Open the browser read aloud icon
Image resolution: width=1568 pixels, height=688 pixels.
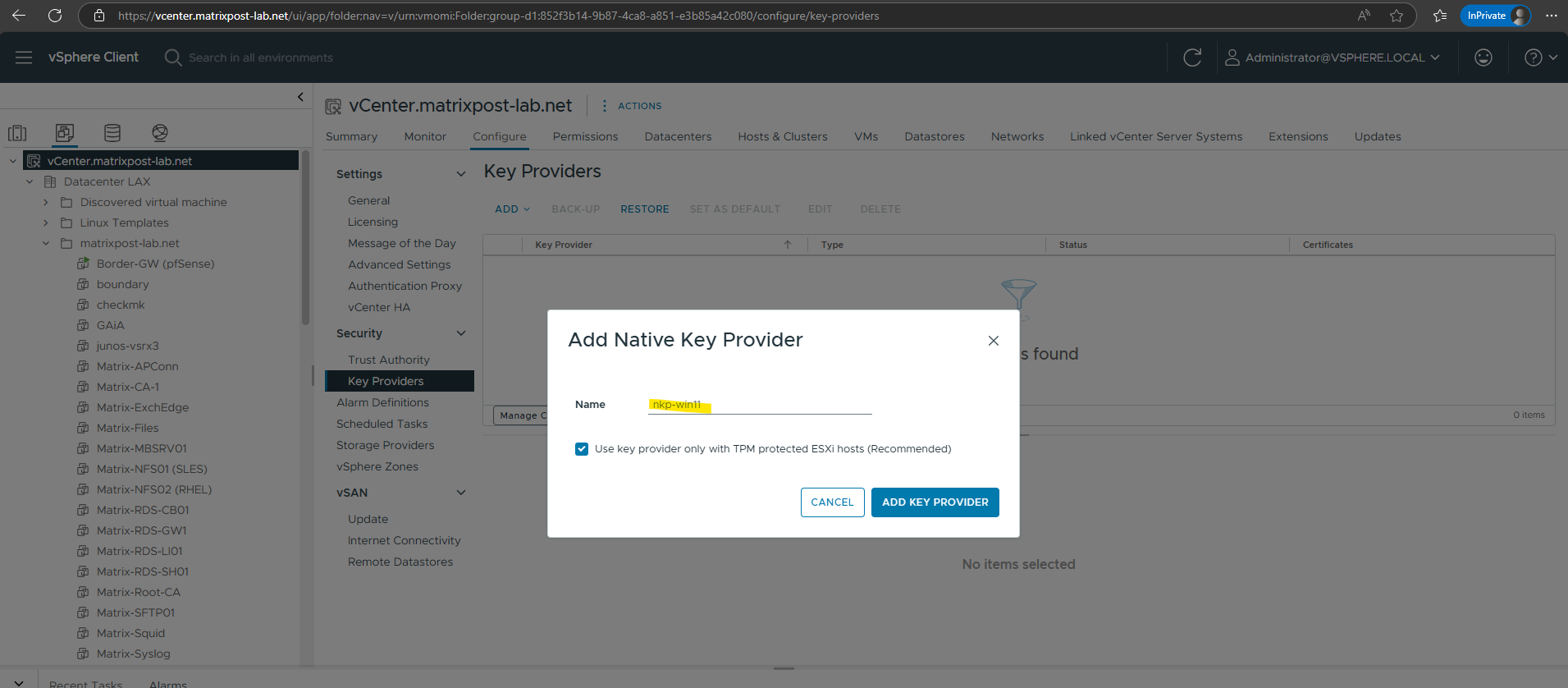coord(1364,16)
